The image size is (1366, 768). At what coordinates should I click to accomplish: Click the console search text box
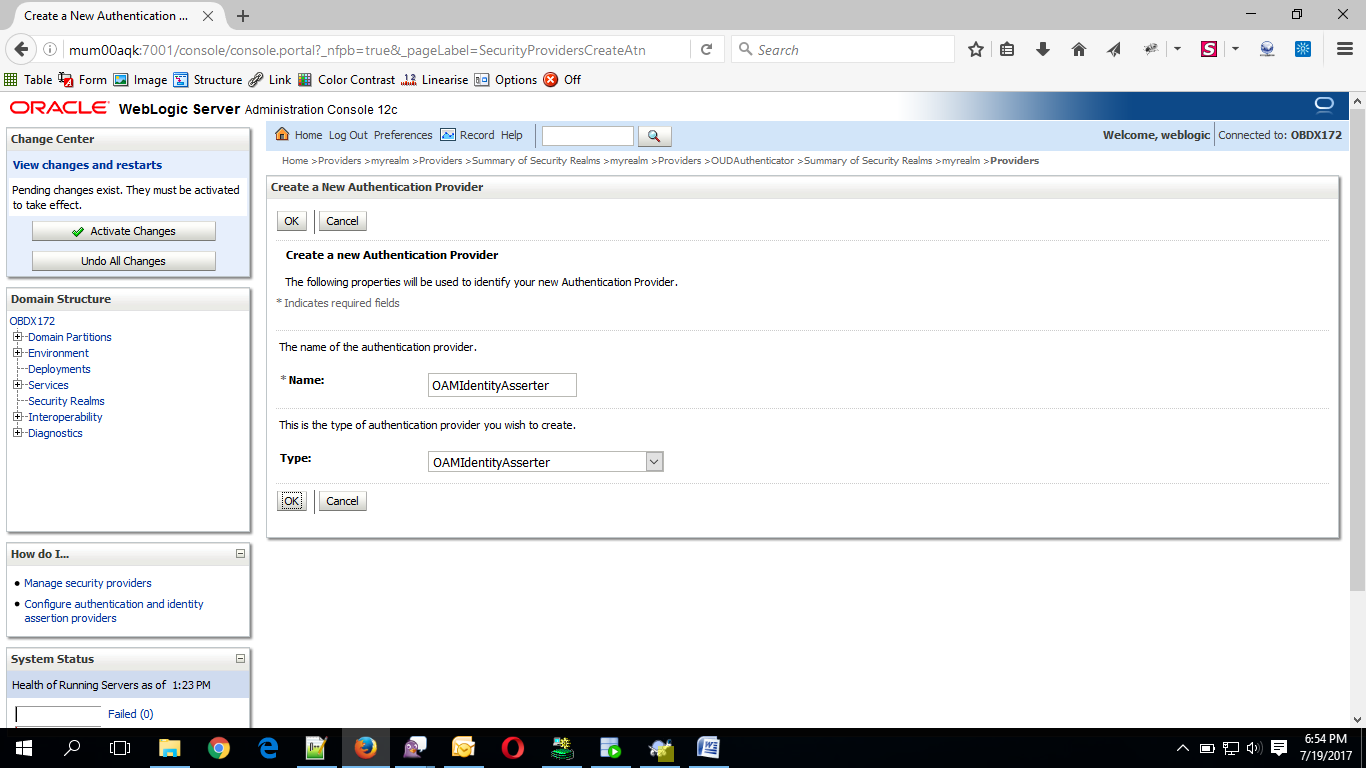click(588, 136)
